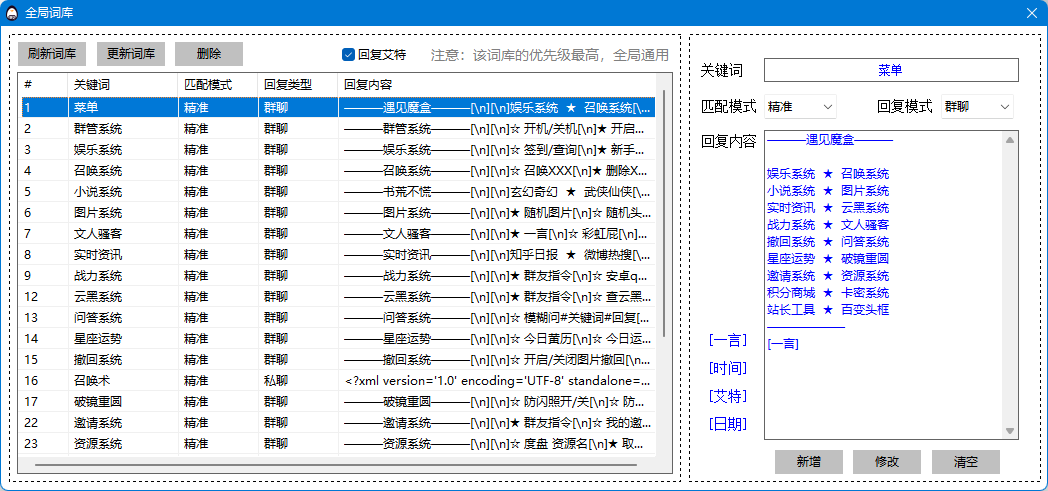
Task: Select the 问答系统 row
Action: coord(337,318)
